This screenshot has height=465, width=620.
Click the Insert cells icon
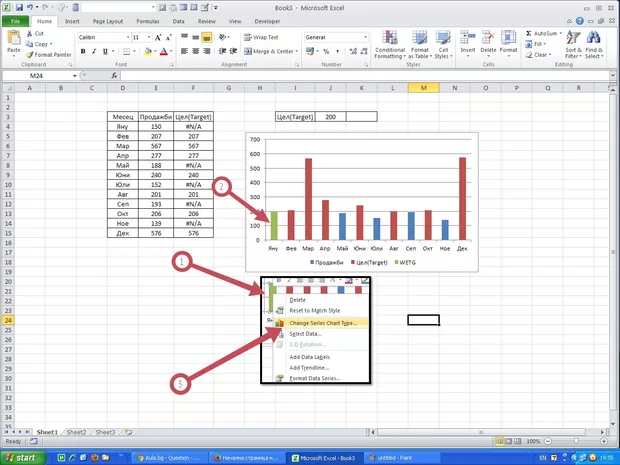(468, 38)
